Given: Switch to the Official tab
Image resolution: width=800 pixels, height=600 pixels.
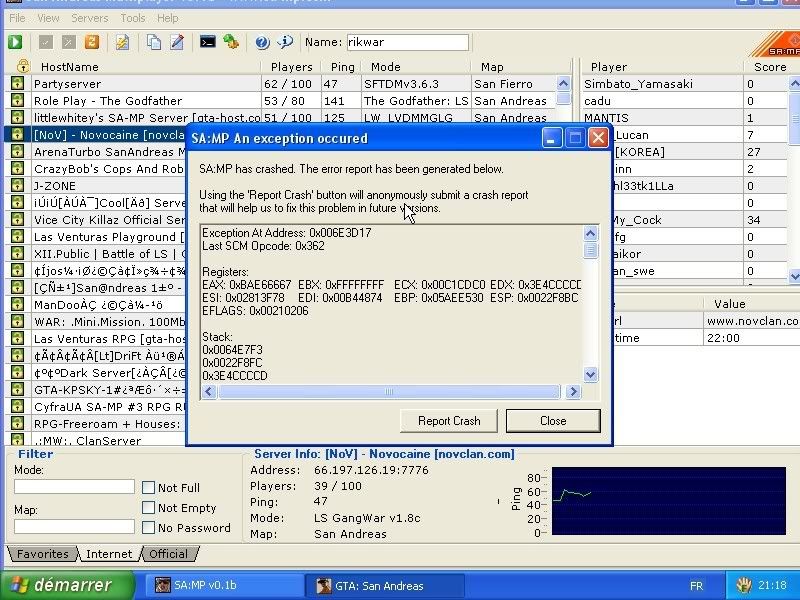Looking at the screenshot, I should [168, 554].
